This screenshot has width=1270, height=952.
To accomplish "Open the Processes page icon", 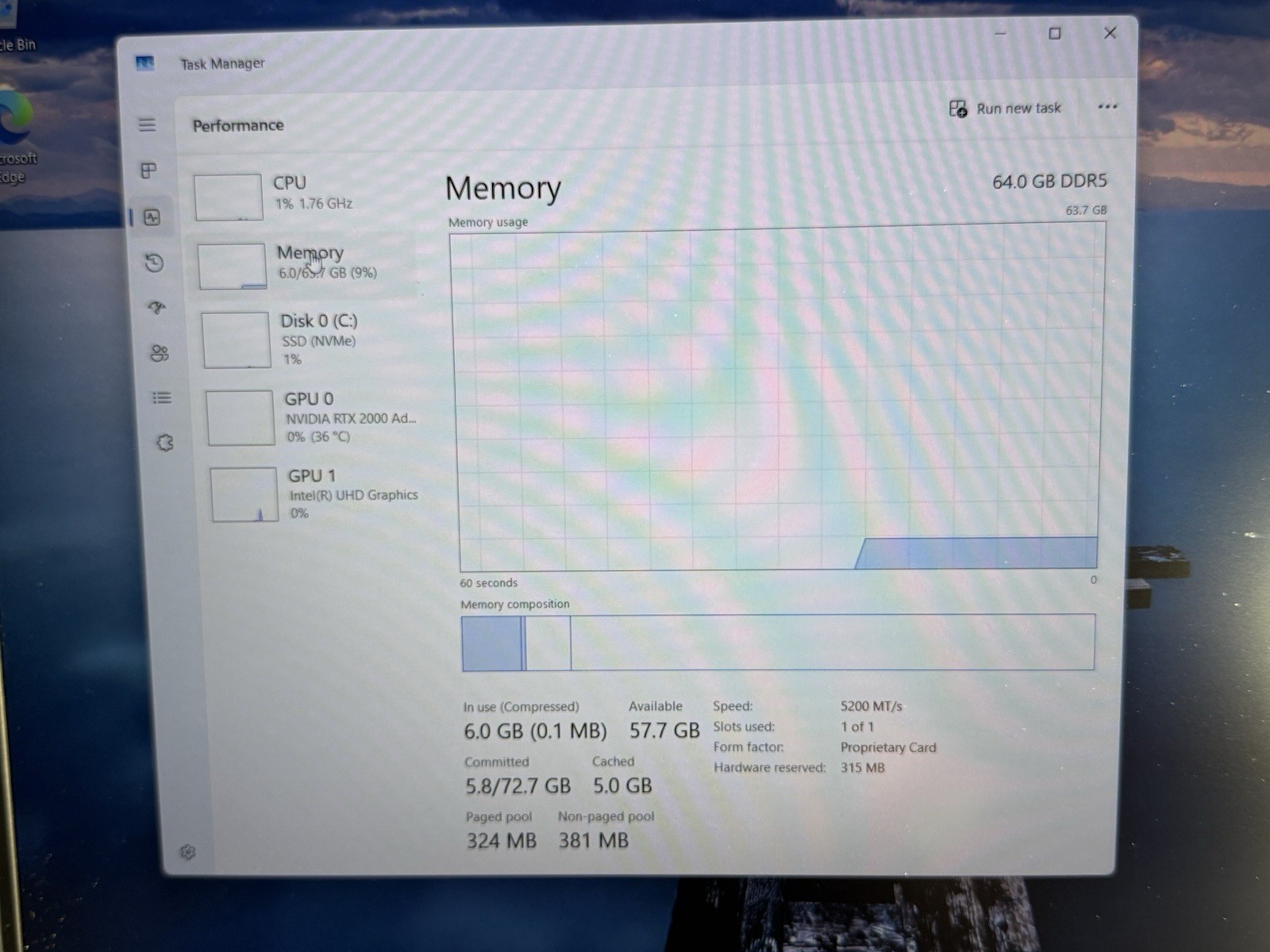I will coord(148,171).
